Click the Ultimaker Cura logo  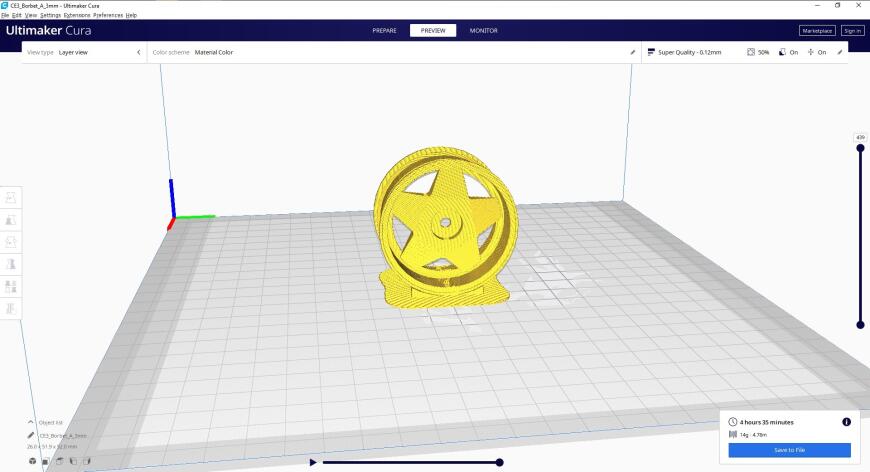coord(48,31)
